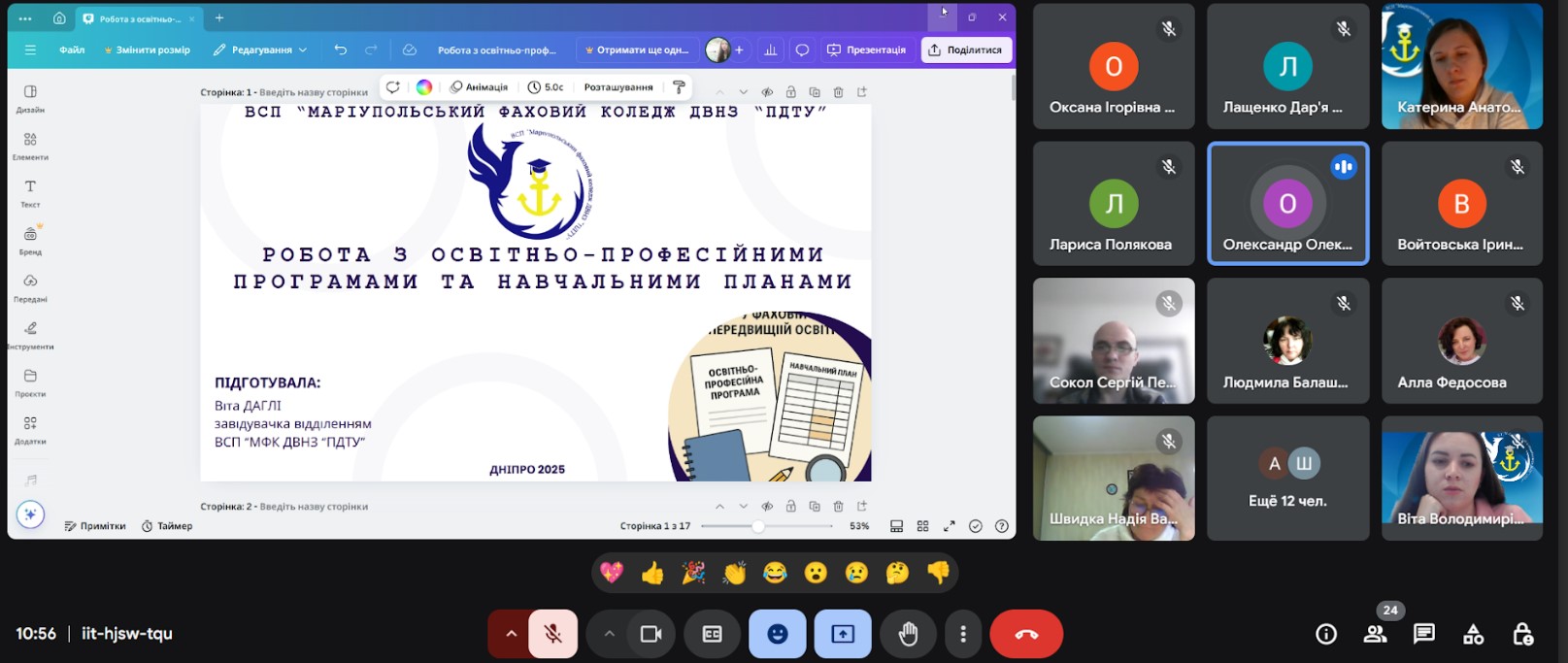Start Presentation (Презентація) mode

pos(866,50)
